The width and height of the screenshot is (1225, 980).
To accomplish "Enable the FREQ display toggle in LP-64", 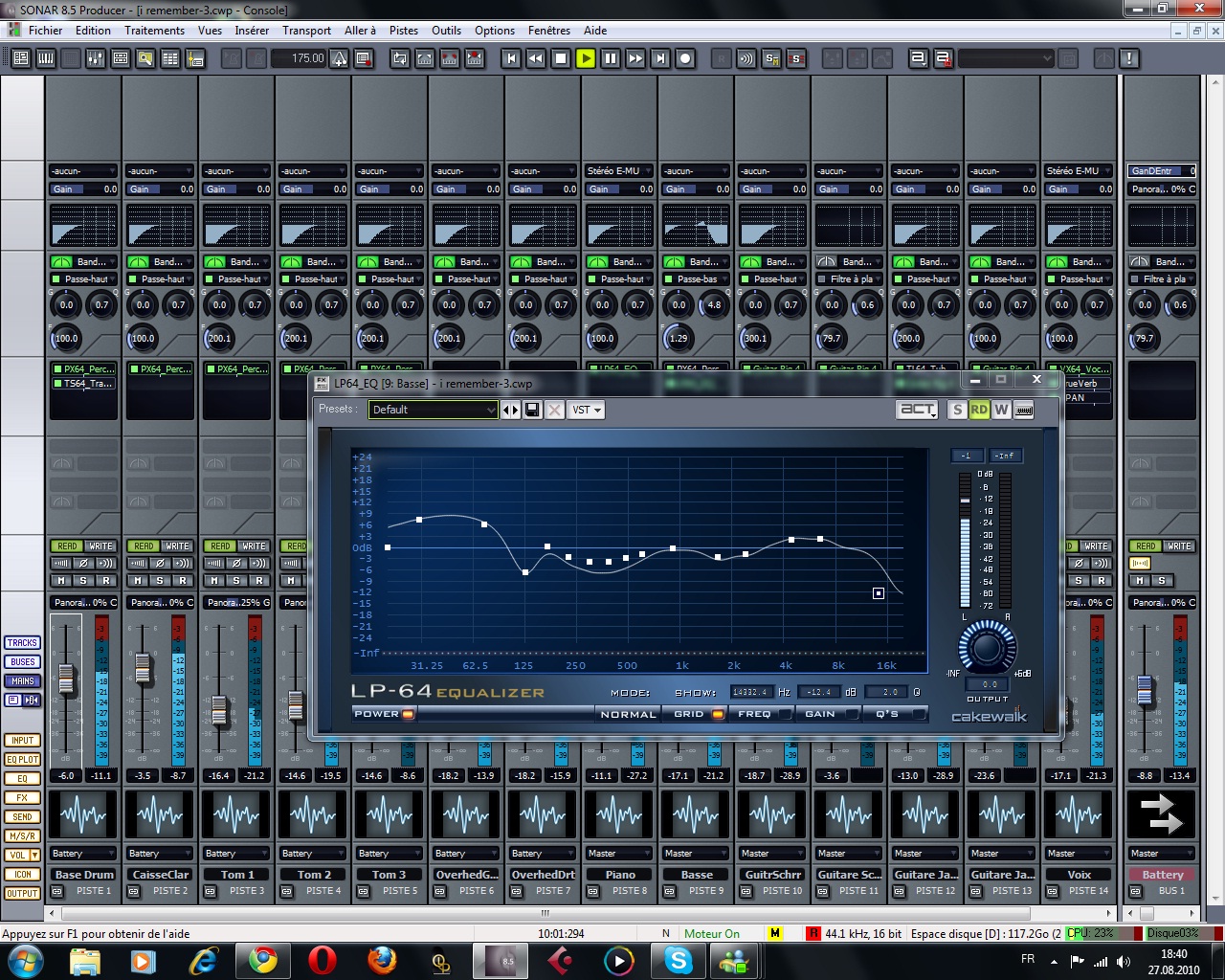I will click(785, 714).
